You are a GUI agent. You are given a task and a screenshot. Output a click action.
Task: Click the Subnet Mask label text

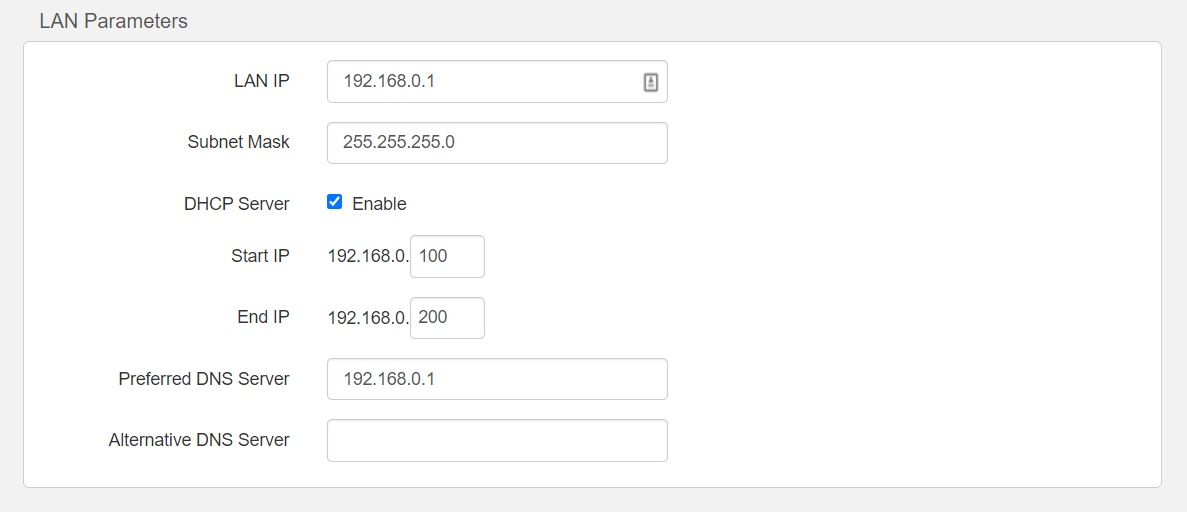238,143
